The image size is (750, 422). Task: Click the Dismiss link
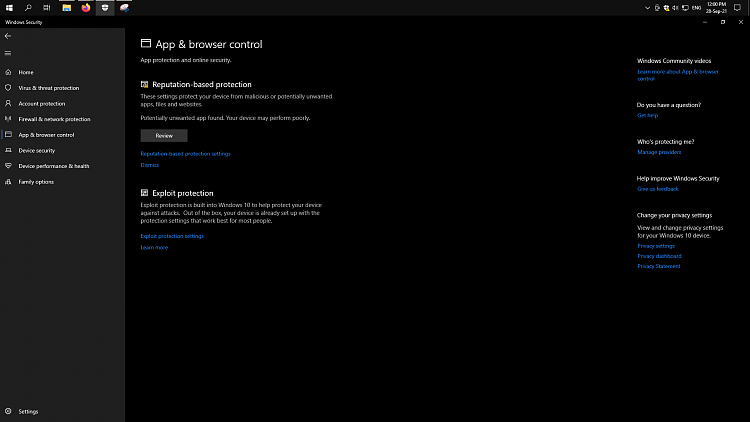150,165
